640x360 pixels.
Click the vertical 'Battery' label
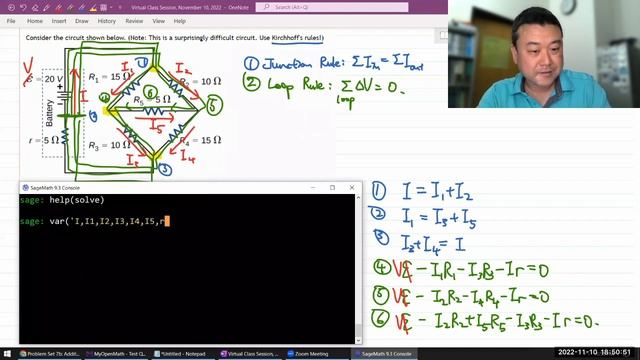click(49, 113)
